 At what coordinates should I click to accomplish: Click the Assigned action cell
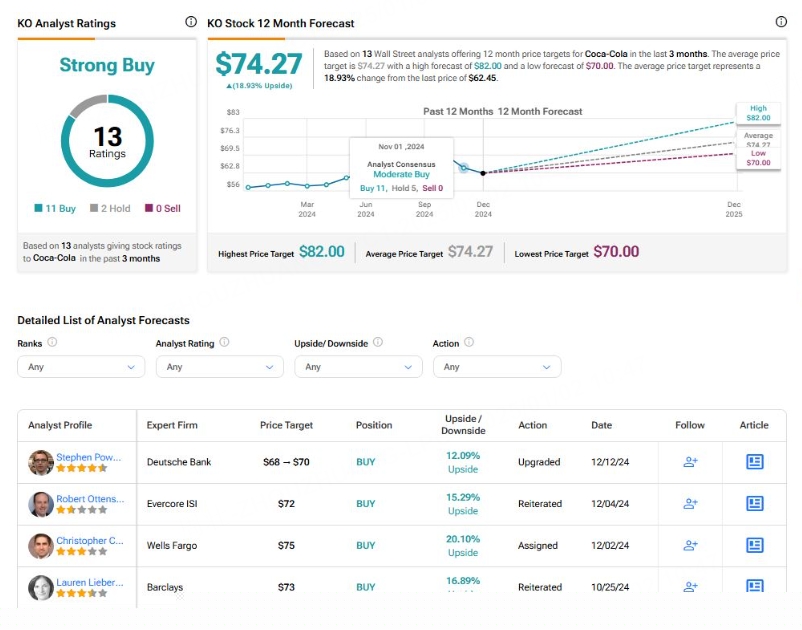pos(538,546)
